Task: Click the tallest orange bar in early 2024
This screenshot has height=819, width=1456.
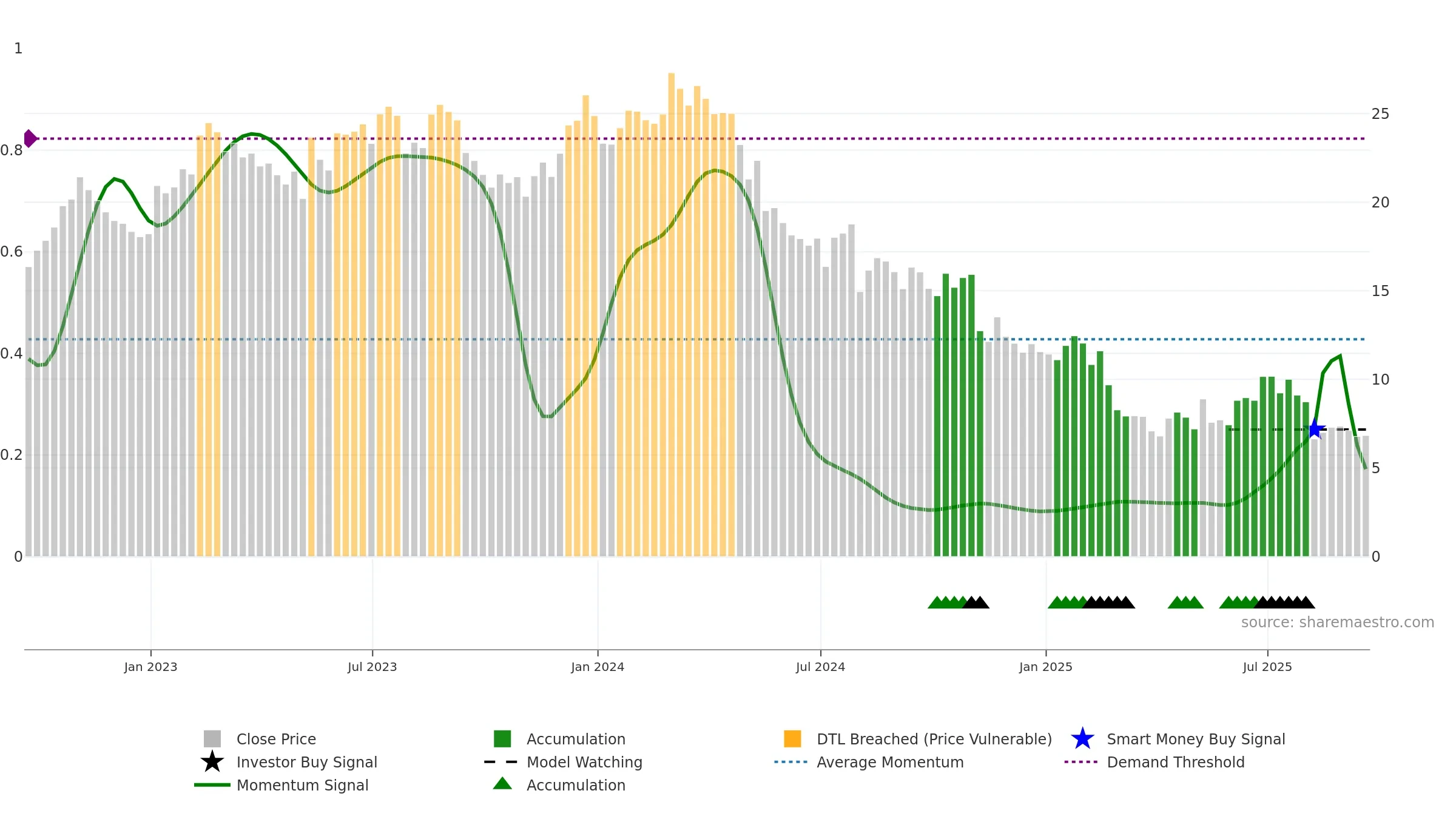Action: point(672,314)
